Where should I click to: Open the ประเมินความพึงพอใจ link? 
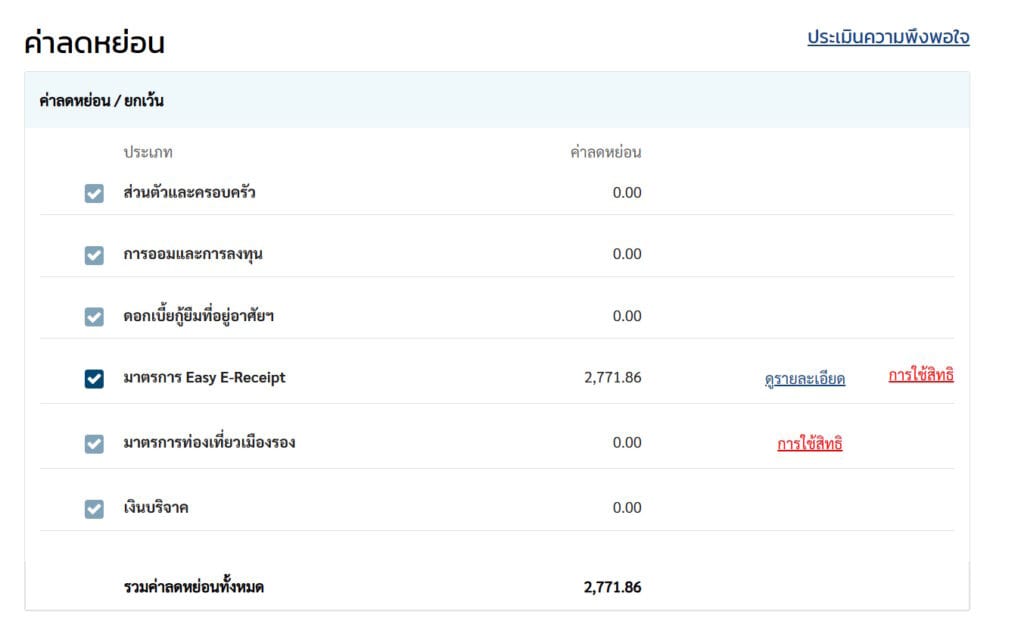click(888, 38)
